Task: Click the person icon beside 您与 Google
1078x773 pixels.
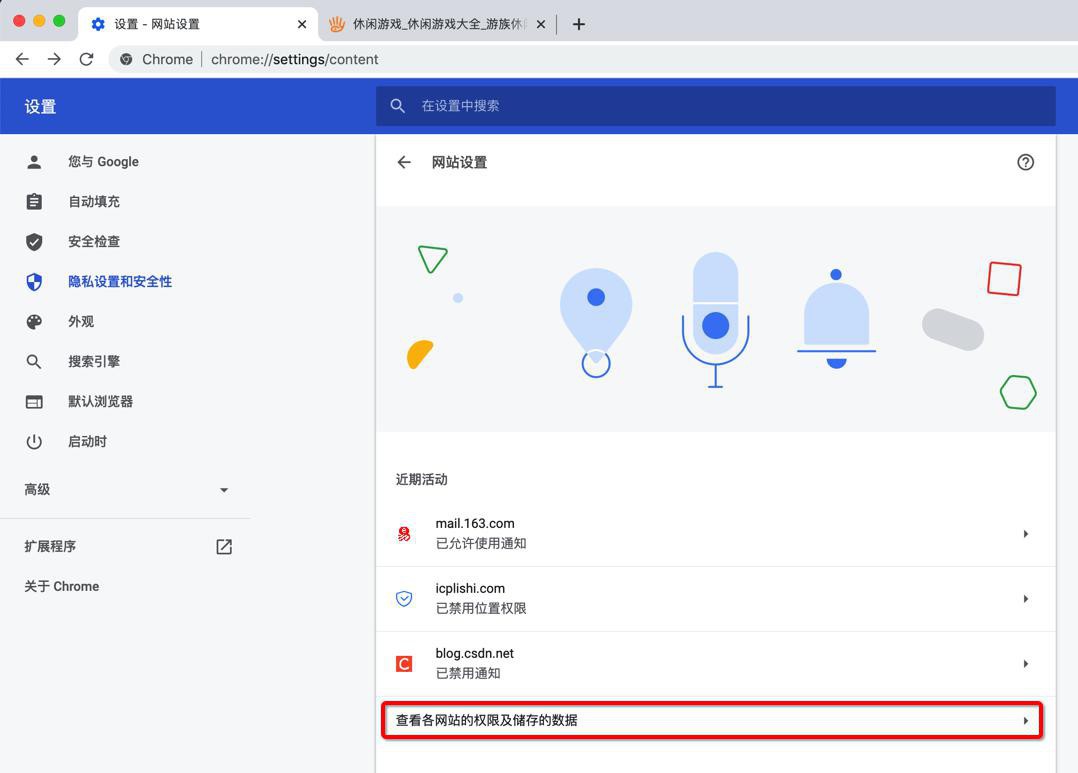Action: [x=34, y=162]
